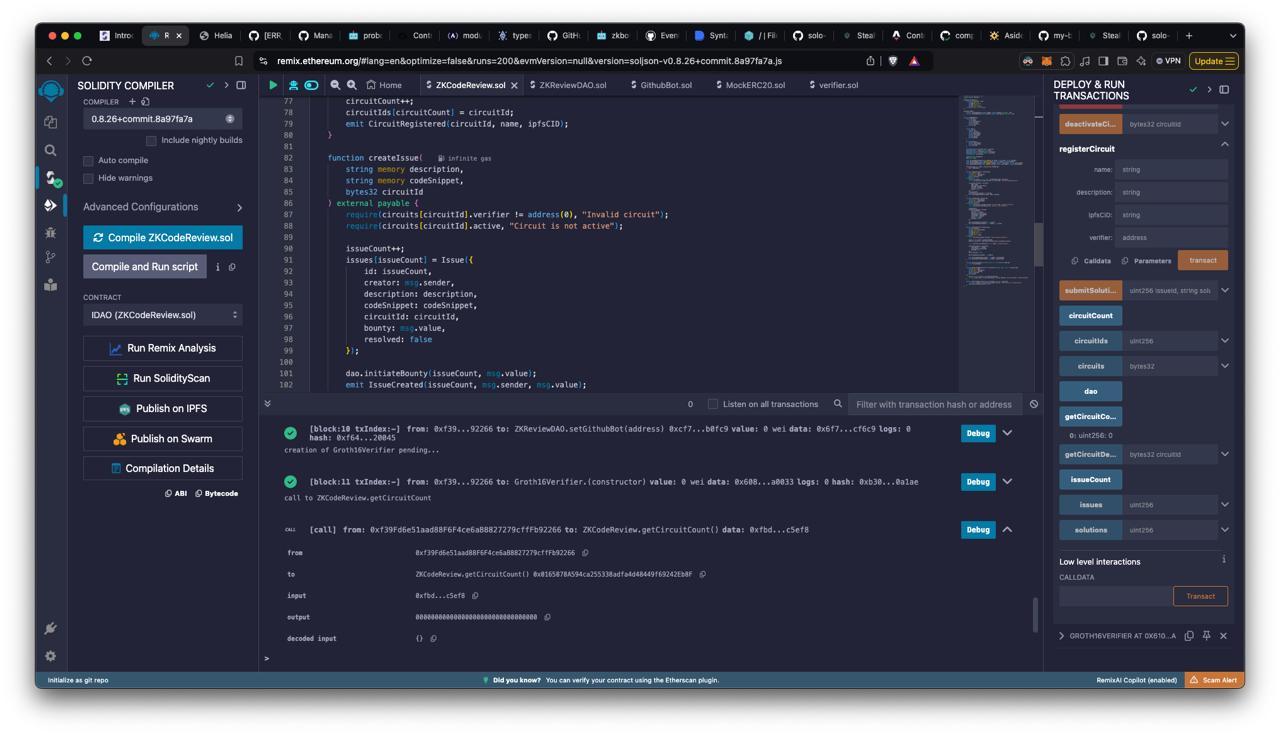The width and height of the screenshot is (1280, 735).
Task: Check Hide warnings option
Action: (88, 178)
